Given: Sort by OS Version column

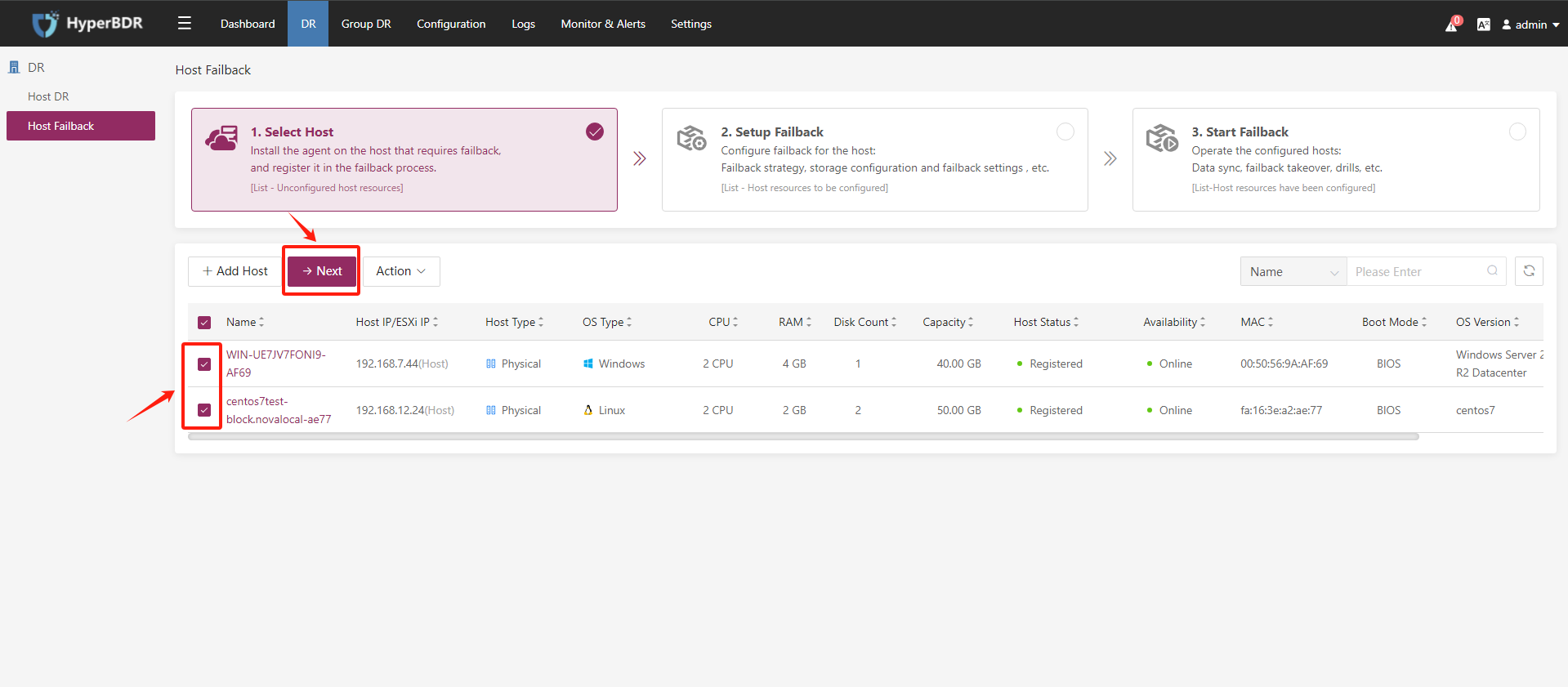Looking at the screenshot, I should pos(1517,322).
